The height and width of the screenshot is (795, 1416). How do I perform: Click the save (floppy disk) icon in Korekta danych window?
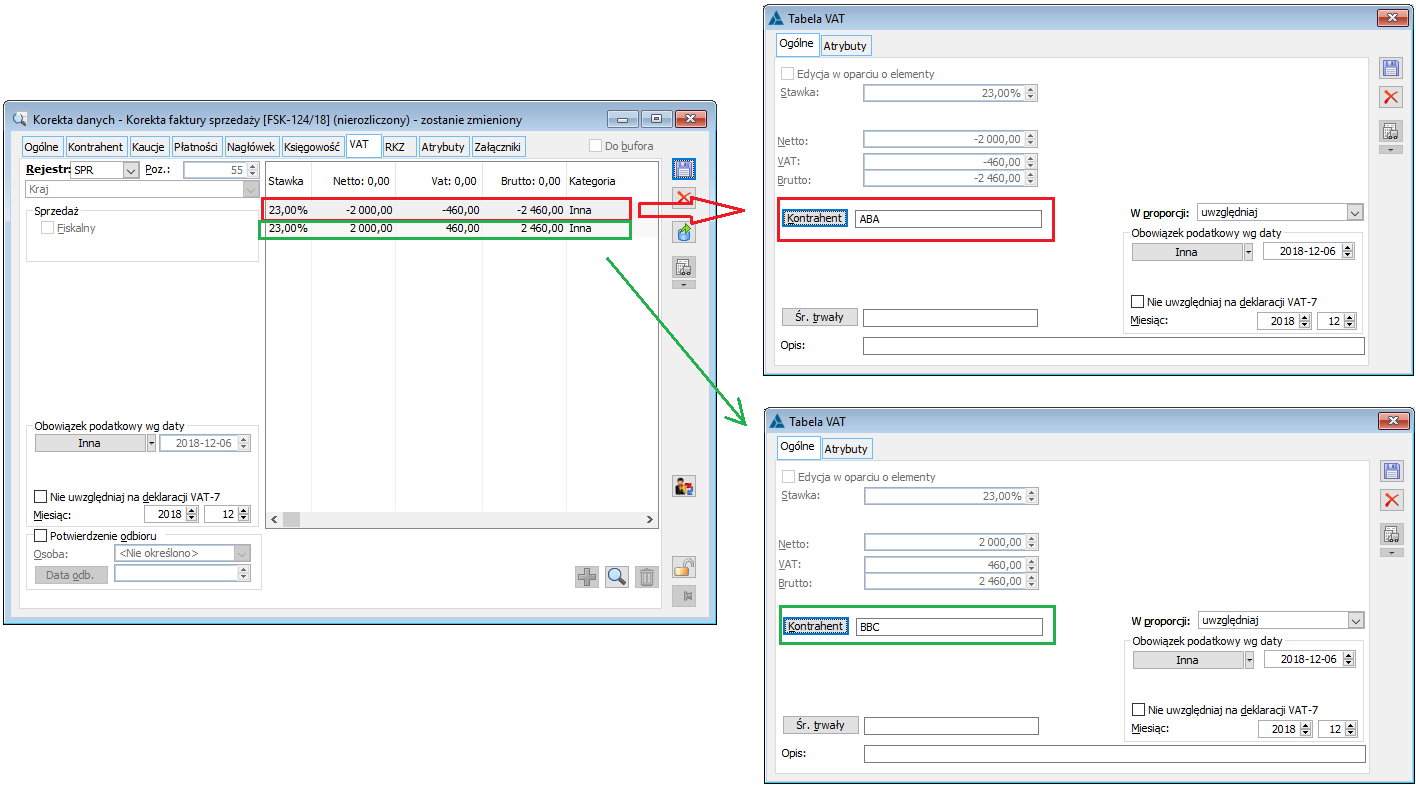(x=685, y=168)
